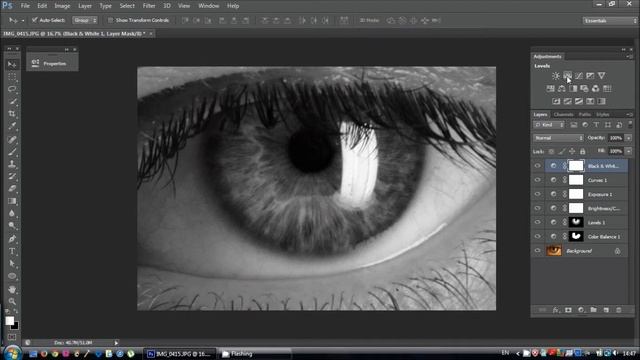Add a Levels adjustment from Adjustments panel
Viewport: 640px width, 360px height.
tap(567, 76)
